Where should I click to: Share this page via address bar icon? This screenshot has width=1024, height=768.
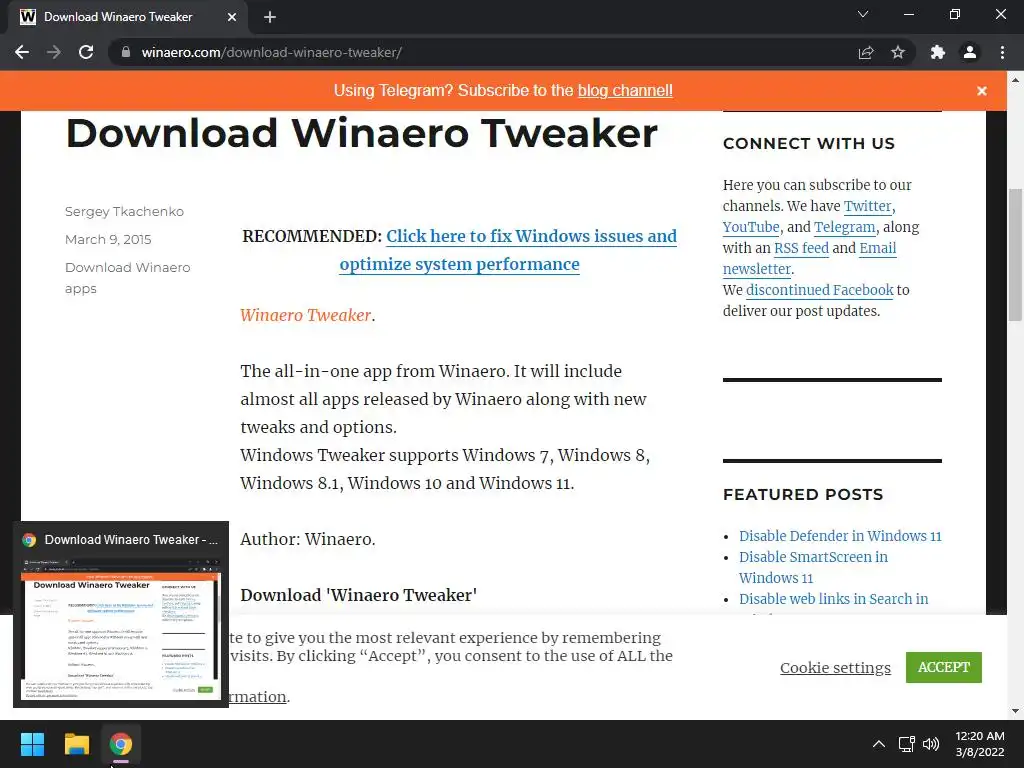[x=866, y=52]
